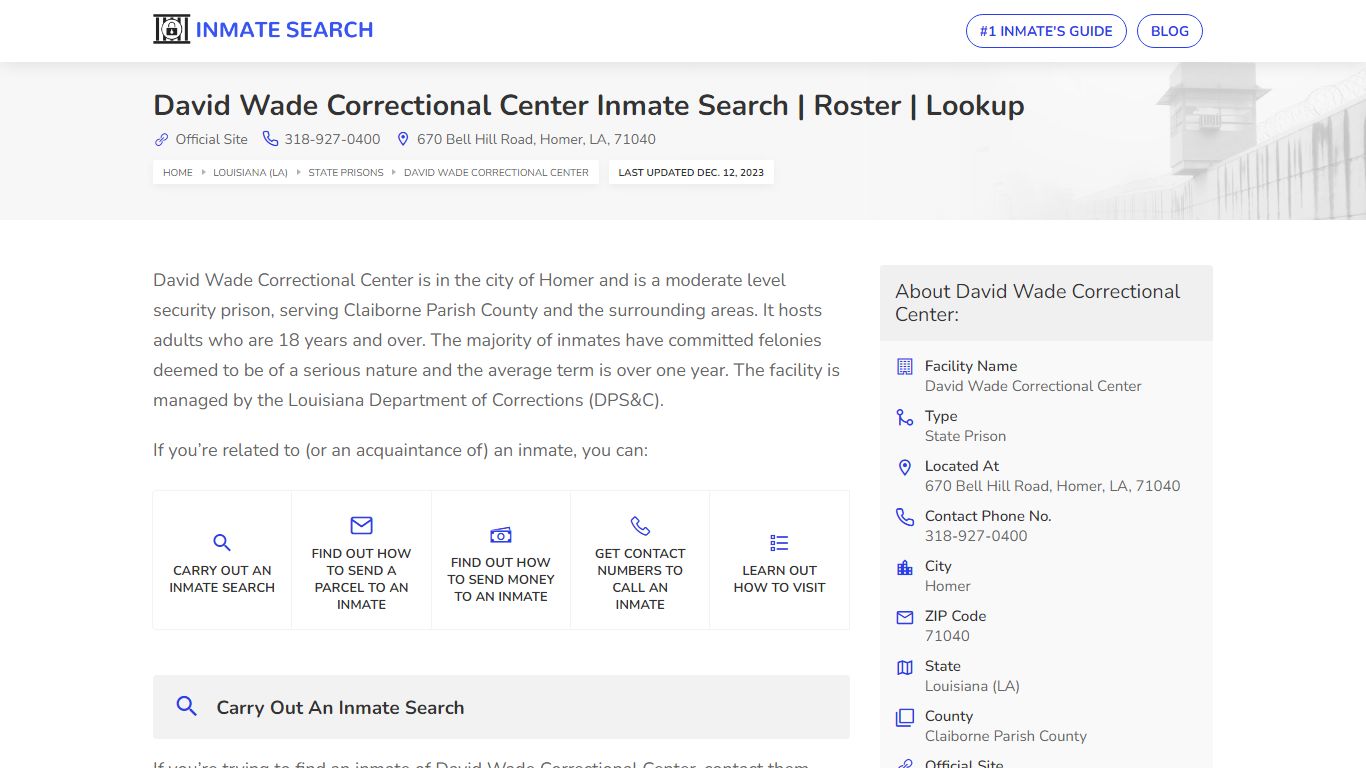Click the money bill icon in send money card
Image resolution: width=1366 pixels, height=768 pixels.
coord(501,535)
